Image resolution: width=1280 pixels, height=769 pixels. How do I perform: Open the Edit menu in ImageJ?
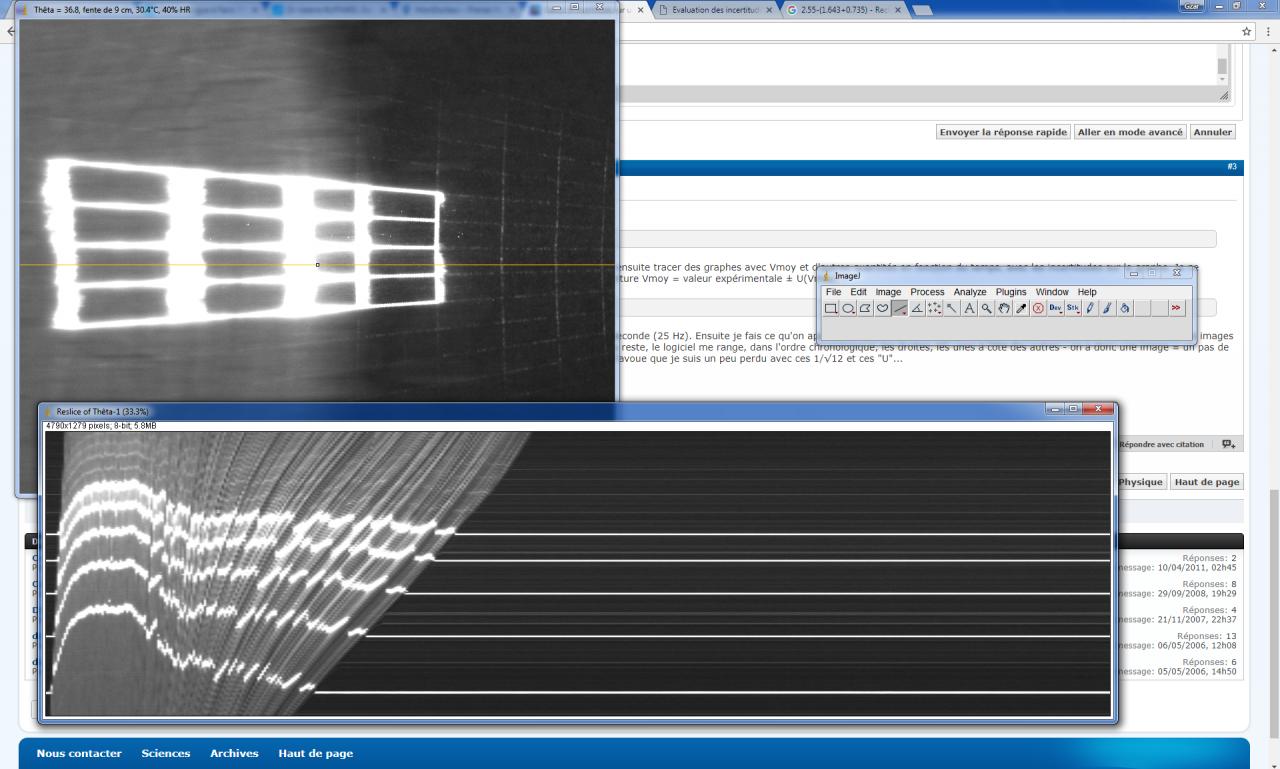click(859, 292)
